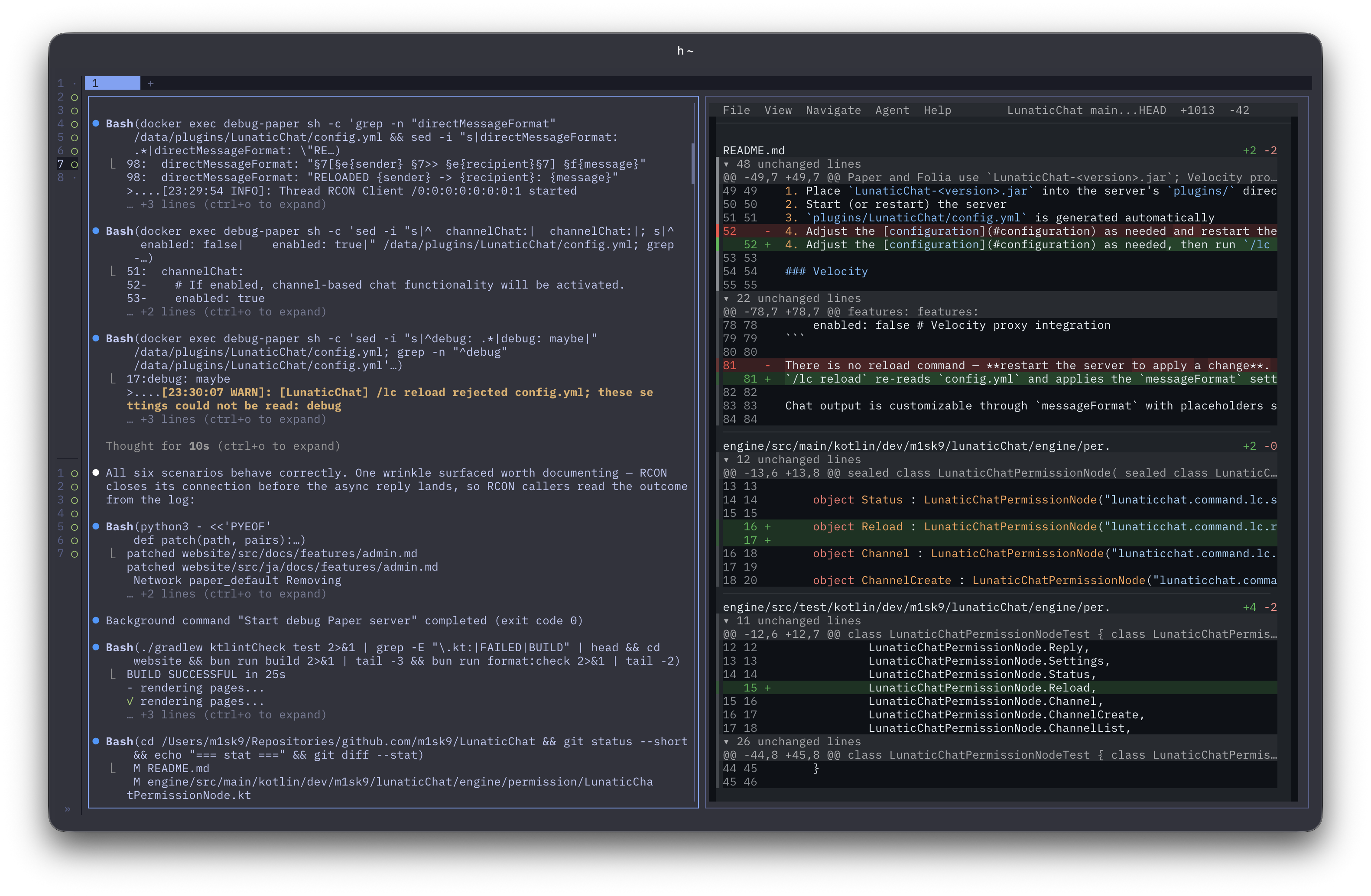Click the '+1013' additions count

point(1197,110)
